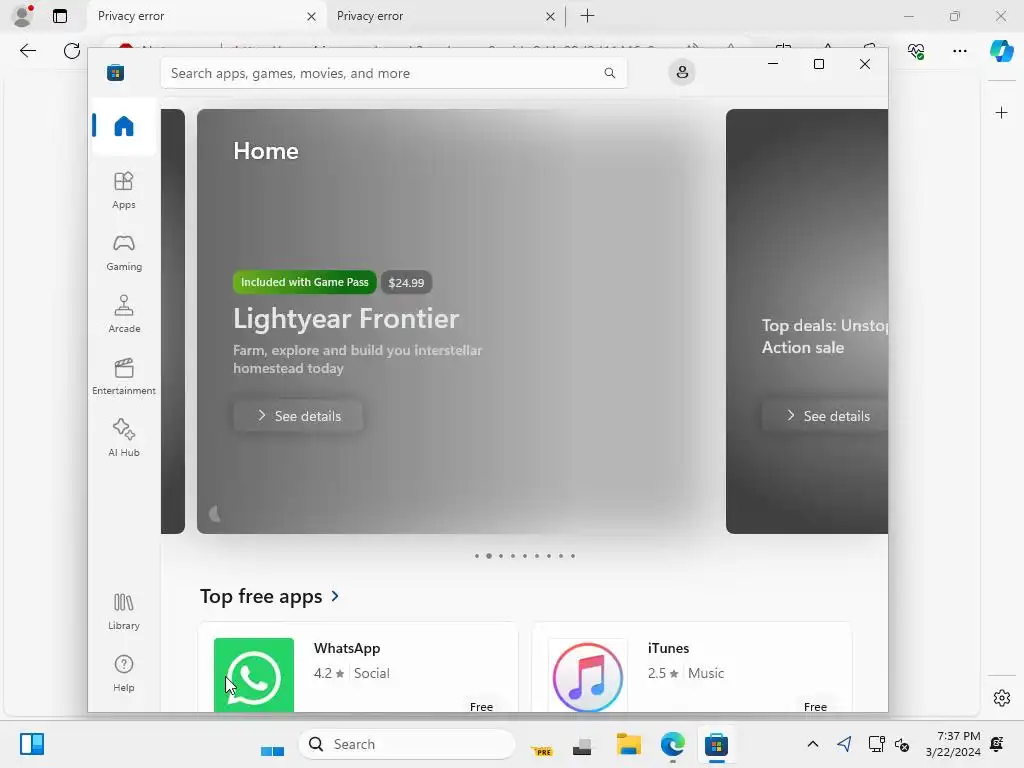Viewport: 1024px width, 768px height.
Task: Click the iTunes app title
Action: (x=668, y=648)
